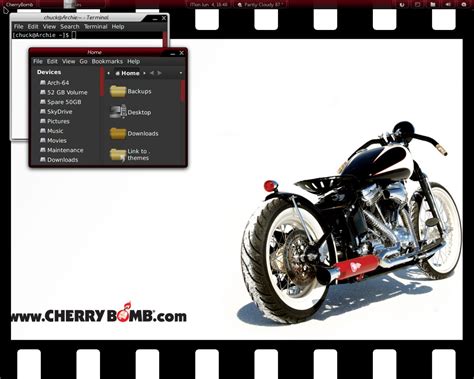Screen dimensions: 474x379
Task: Open the Bookmarks menu in file manager
Action: click(x=107, y=61)
